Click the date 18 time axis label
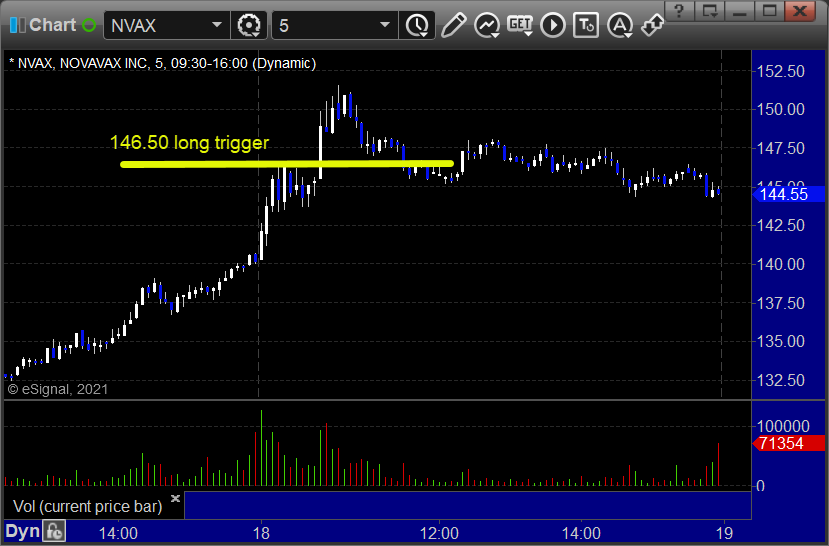This screenshot has width=829, height=546. click(x=261, y=533)
